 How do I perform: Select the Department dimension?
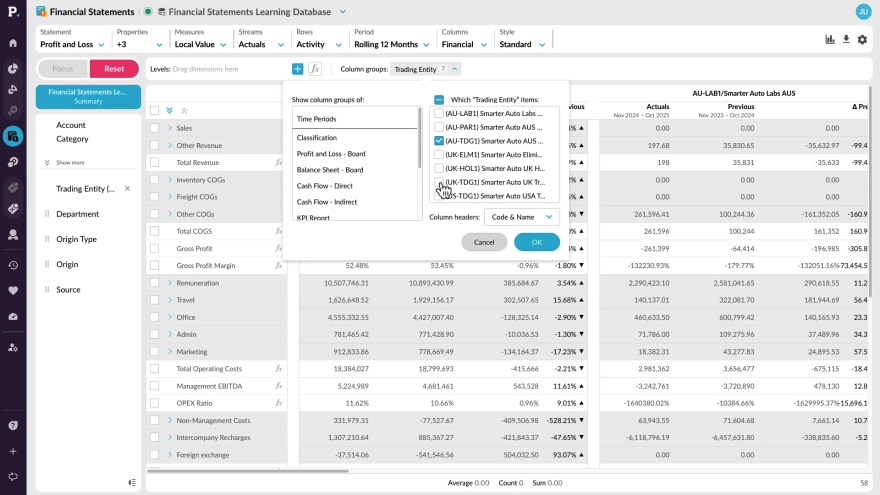pos(77,214)
